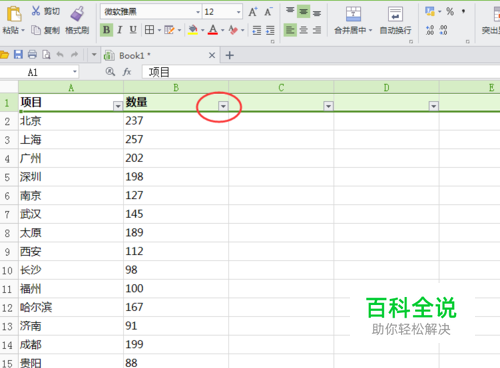
Task: Click the decrease font size icon
Action: [x=268, y=12]
